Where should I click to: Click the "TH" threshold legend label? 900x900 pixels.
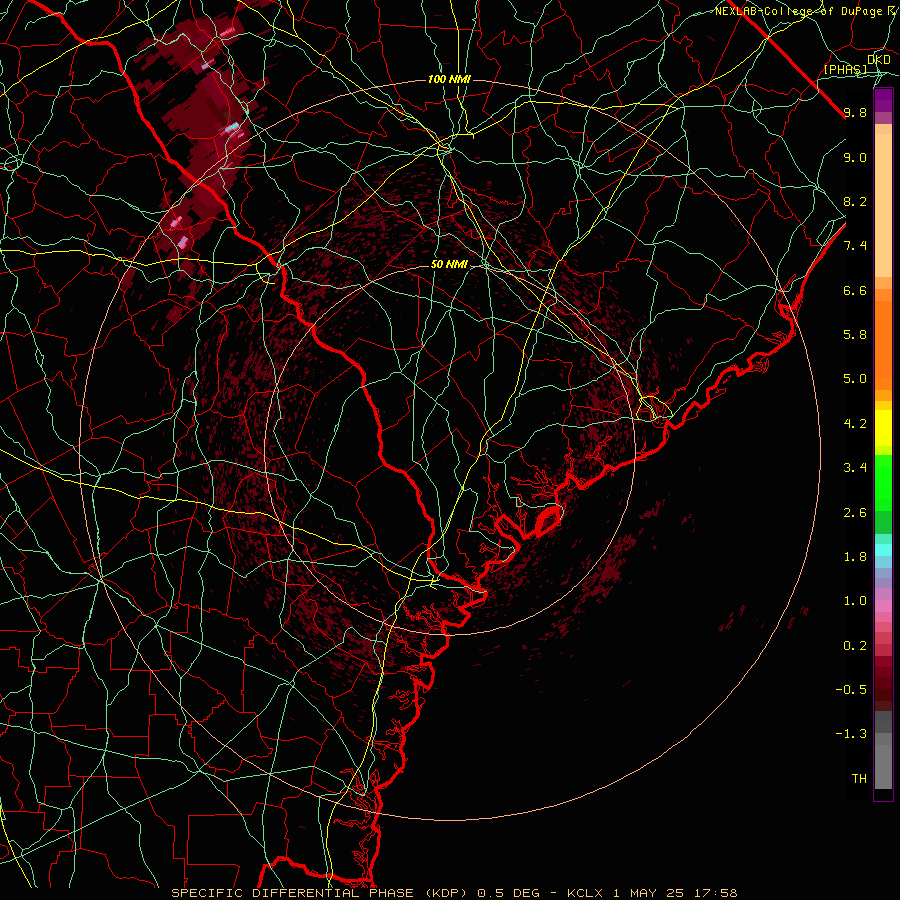pos(859,779)
